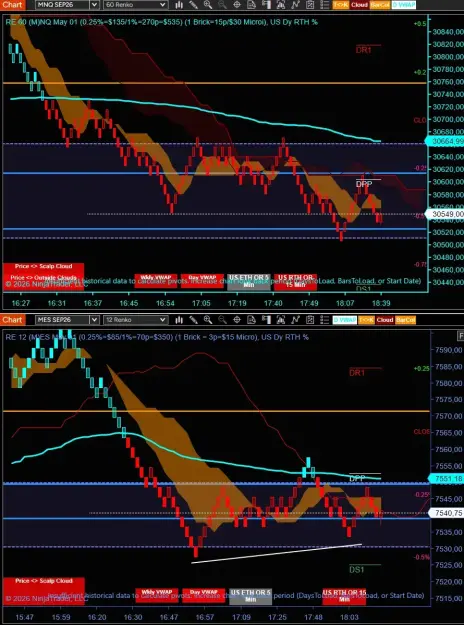The height and width of the screenshot is (625, 464).
Task: Select the lower Chart tab
Action: click(x=12, y=320)
